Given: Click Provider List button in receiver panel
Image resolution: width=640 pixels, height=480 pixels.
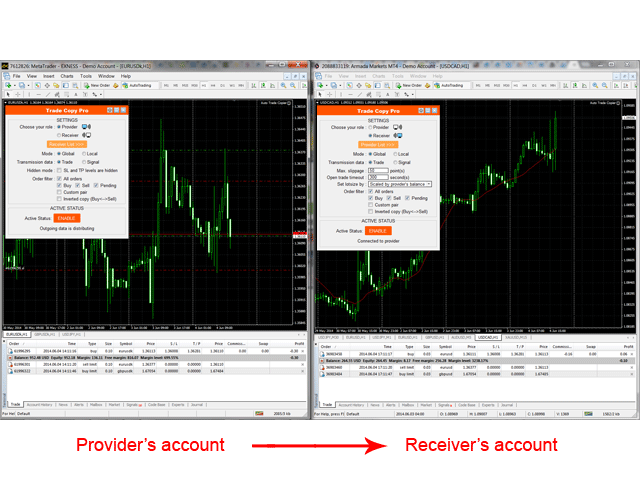Looking at the screenshot, I should click(x=378, y=144).
